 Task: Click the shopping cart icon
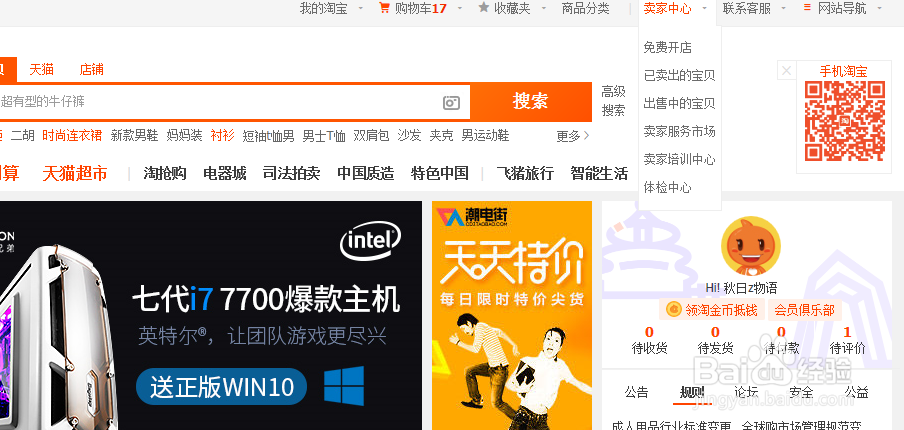[384, 8]
